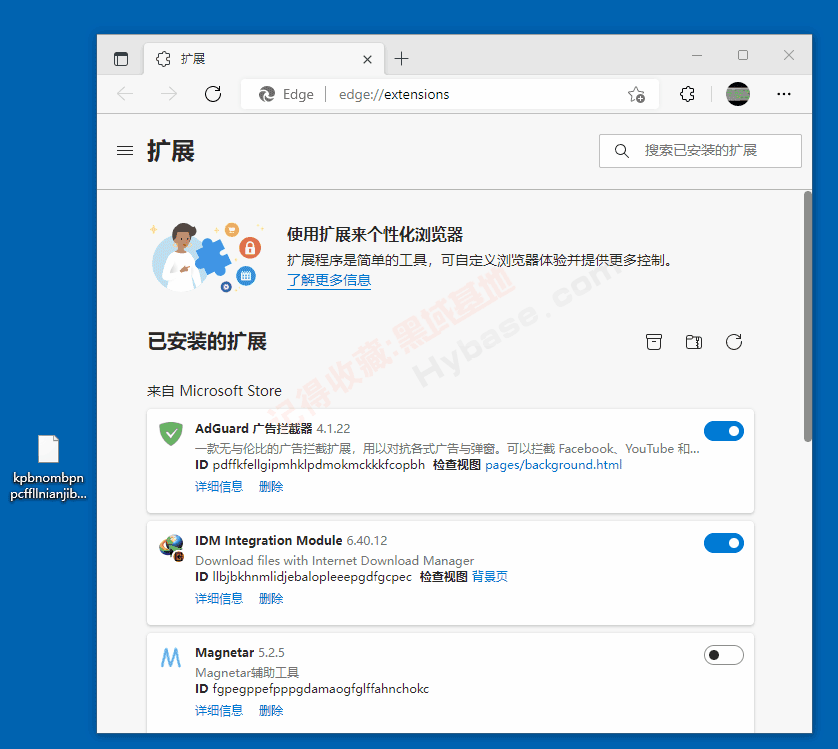
Task: Click Magnetar辅助工具 description text
Action: point(247,673)
